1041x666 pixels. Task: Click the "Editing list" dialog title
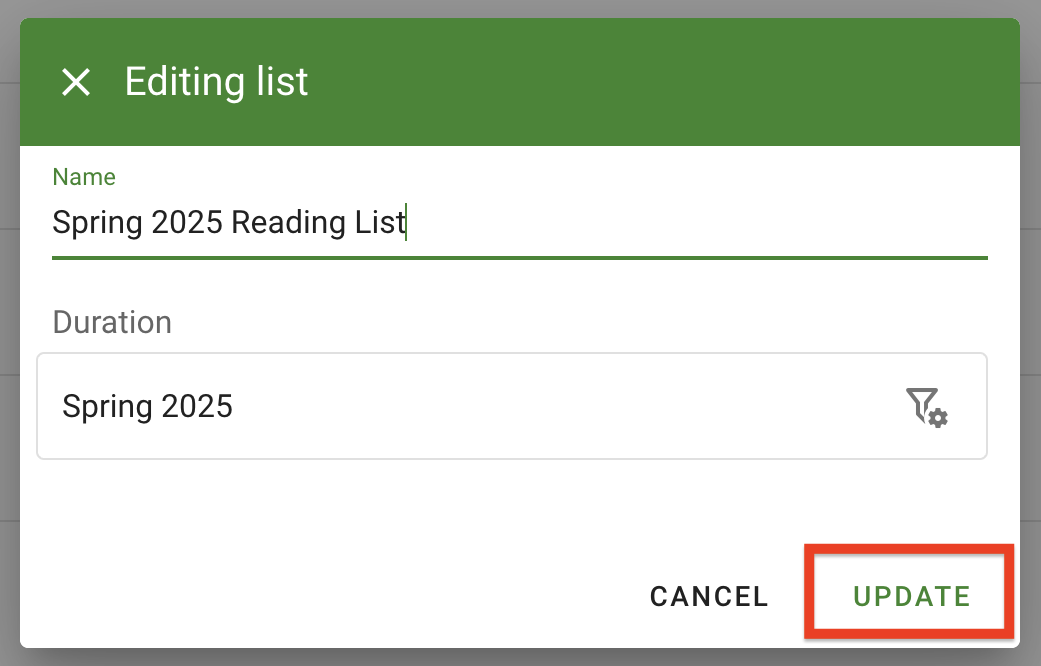click(x=216, y=81)
